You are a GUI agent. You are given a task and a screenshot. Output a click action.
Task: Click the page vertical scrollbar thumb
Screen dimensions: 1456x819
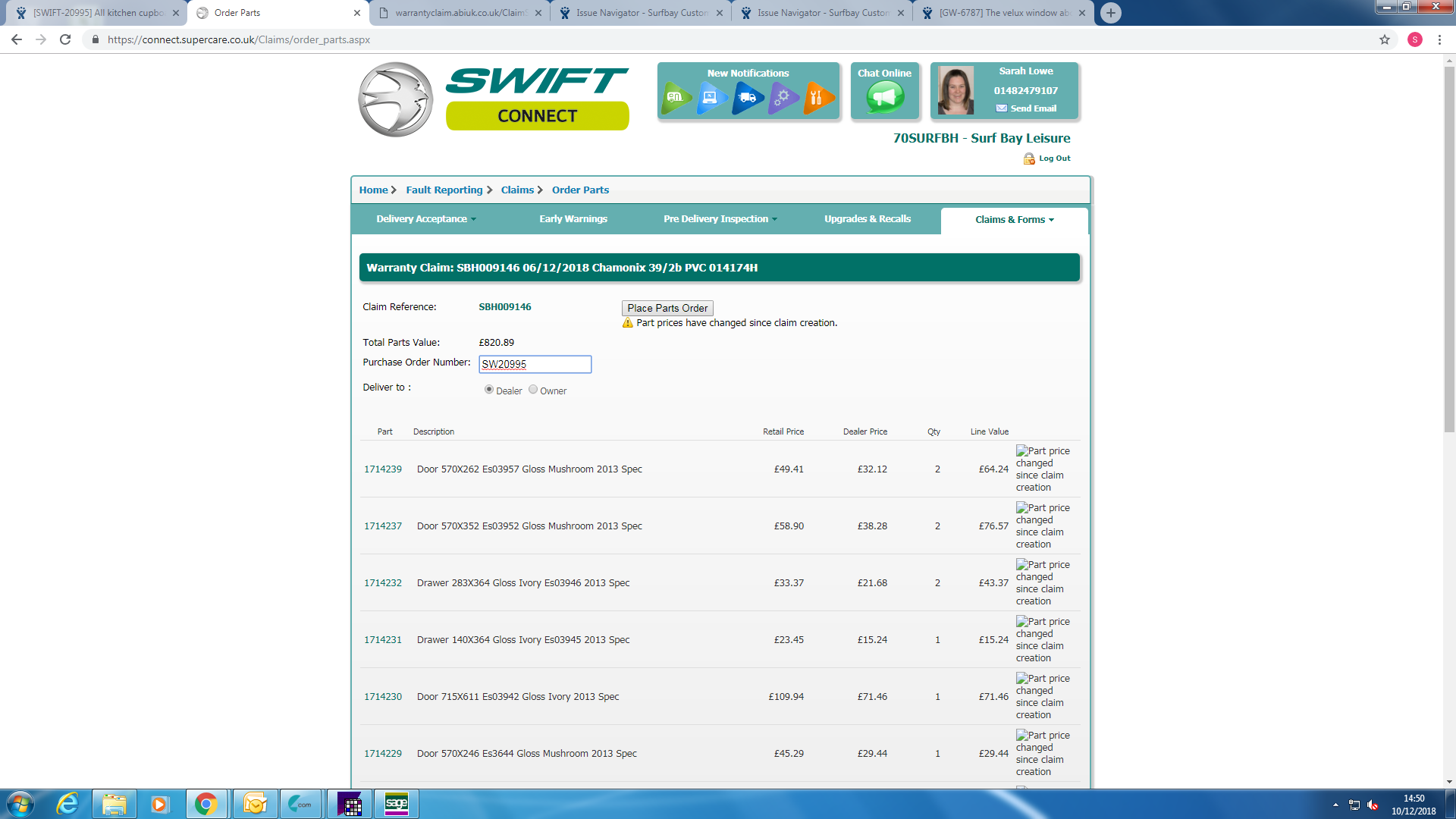point(1449,250)
